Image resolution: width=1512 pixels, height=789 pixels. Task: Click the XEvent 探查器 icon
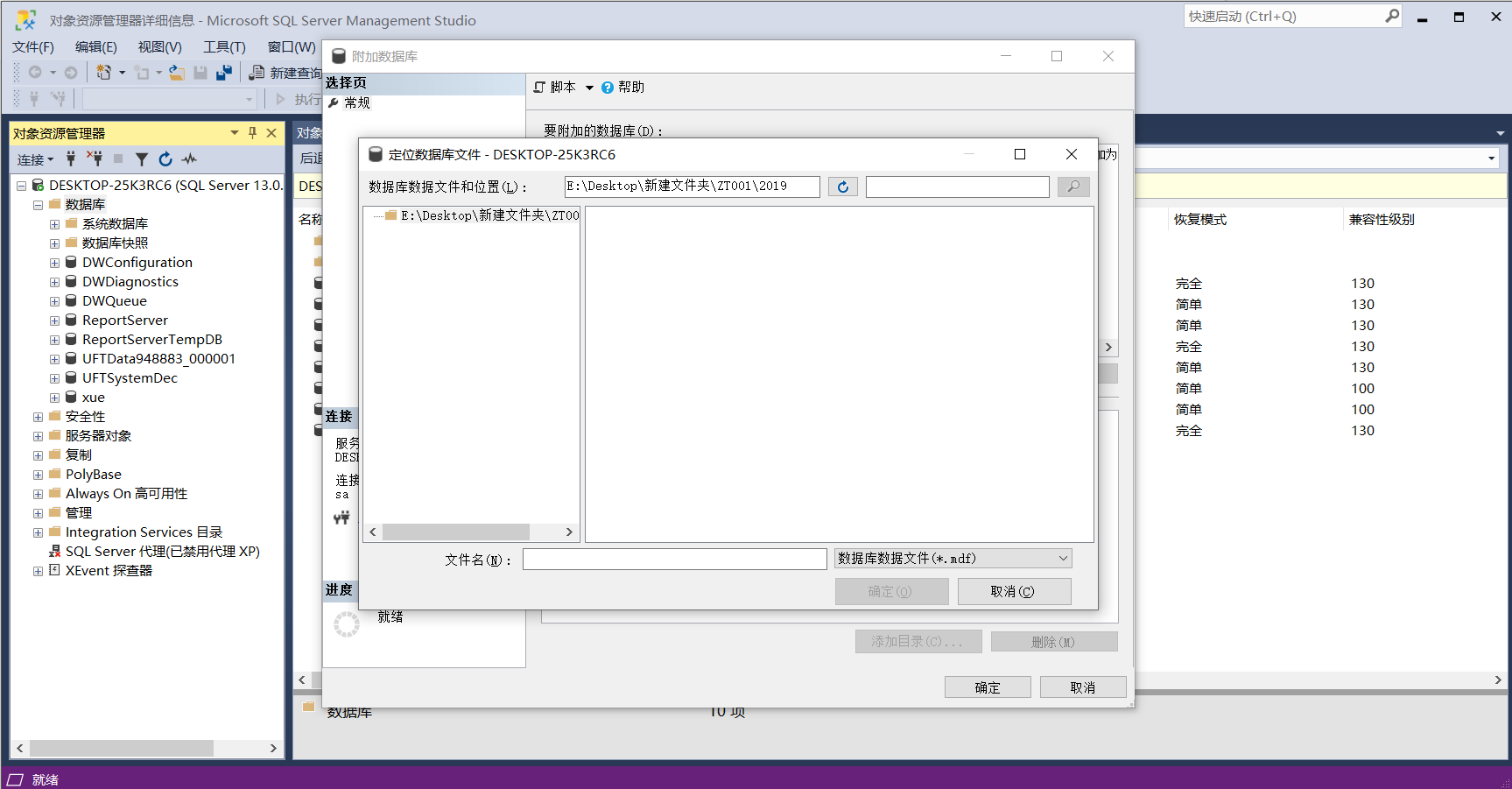point(54,570)
